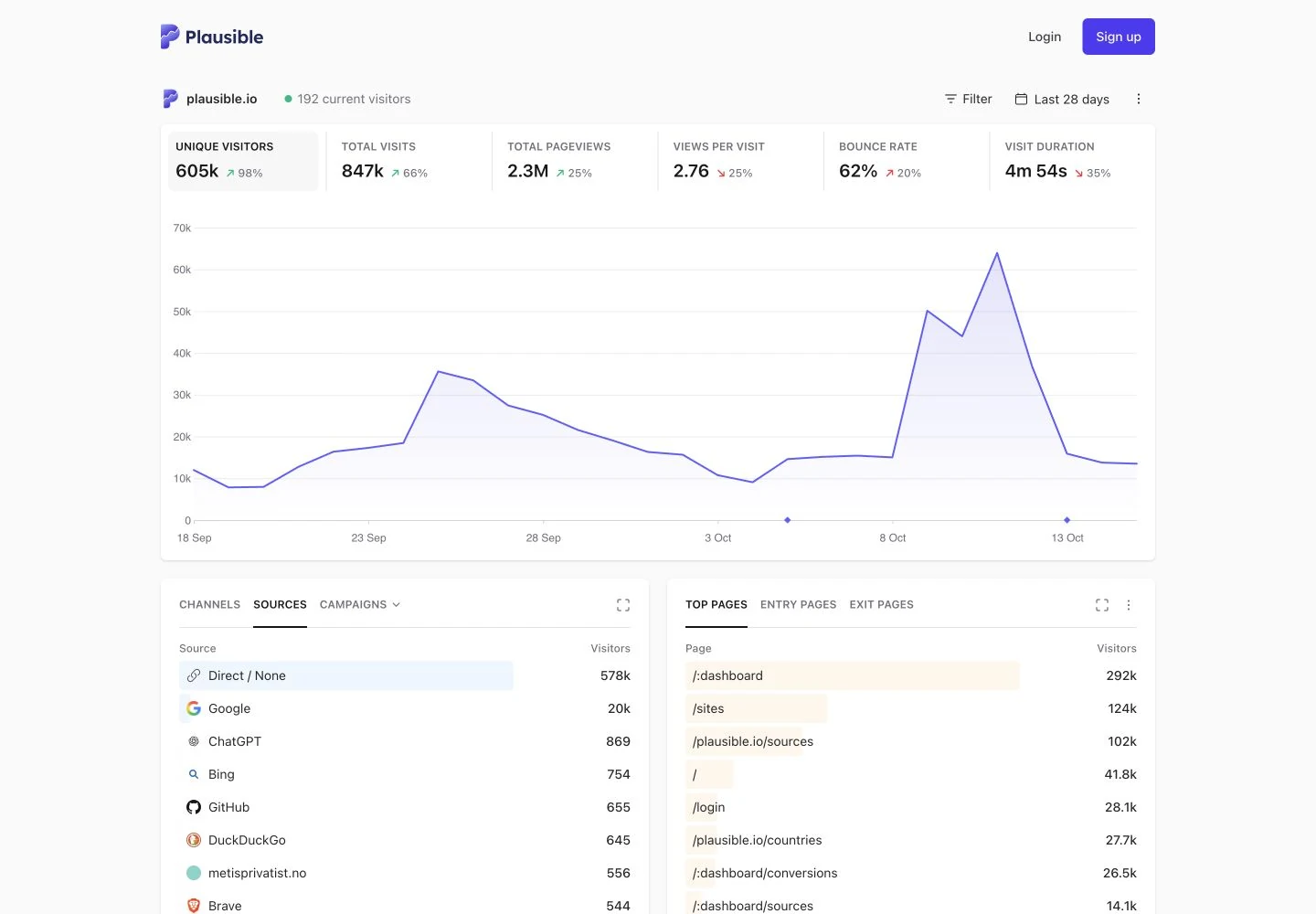This screenshot has height=914, width=1316.
Task: Filter by the /plausible.io/countries page
Action: (758, 840)
